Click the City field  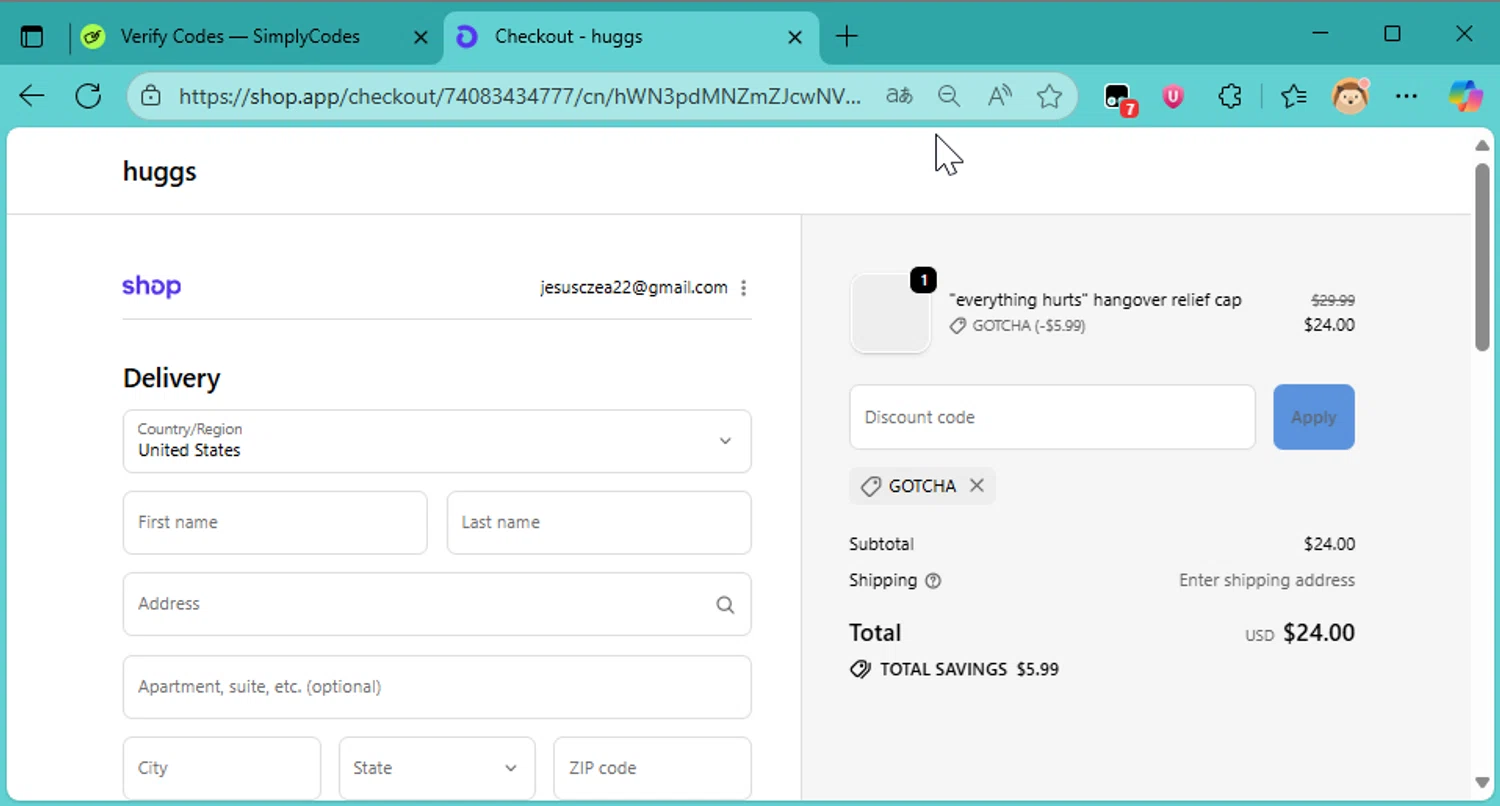coord(222,768)
